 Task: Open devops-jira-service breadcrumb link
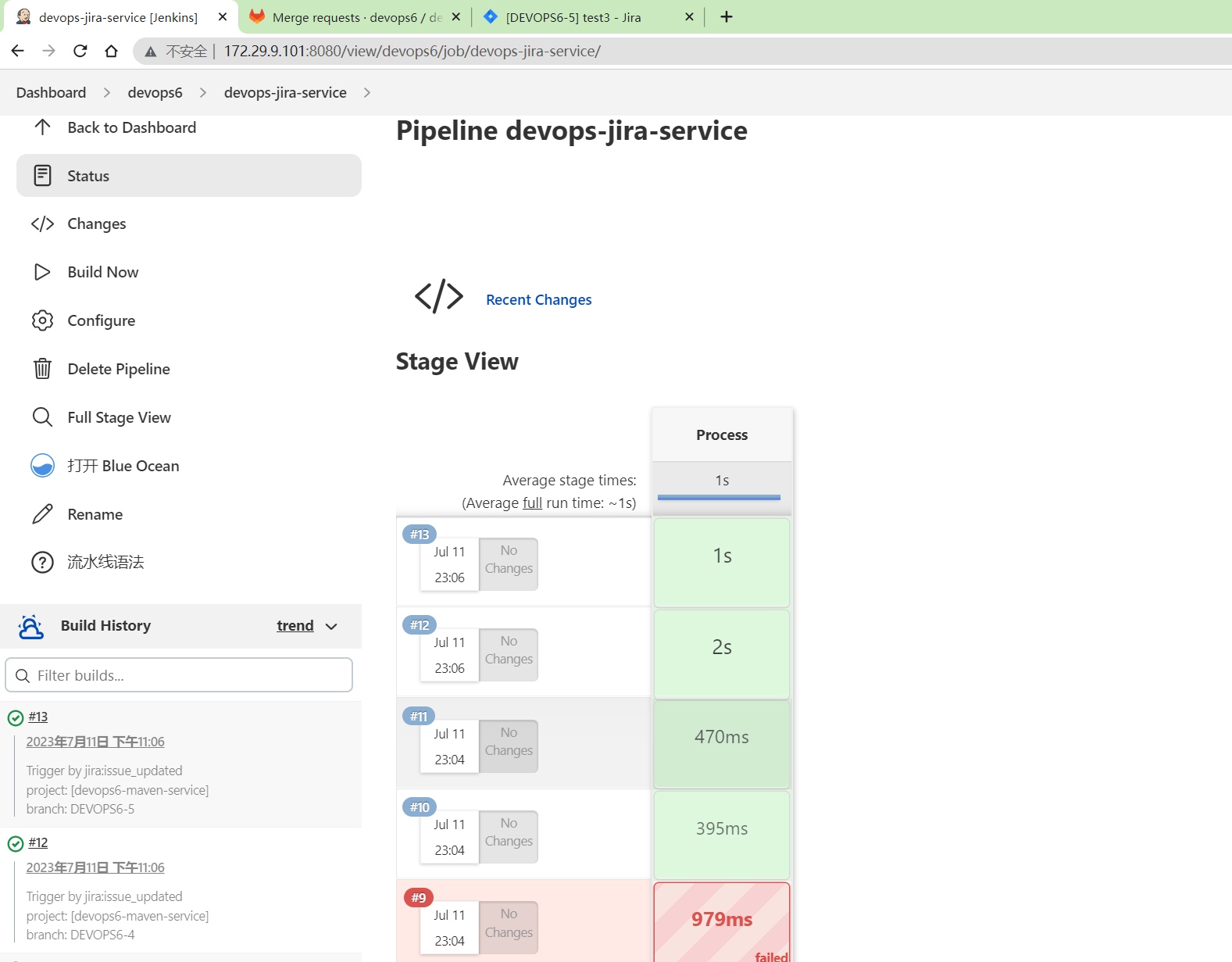pyautogui.click(x=285, y=92)
